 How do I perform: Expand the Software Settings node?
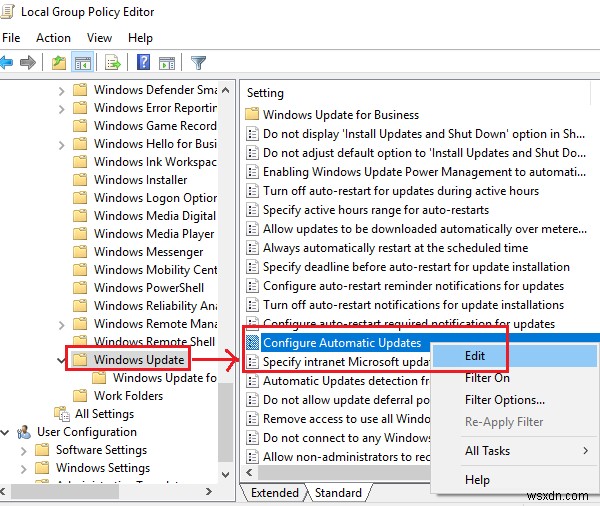pyautogui.click(x=24, y=451)
